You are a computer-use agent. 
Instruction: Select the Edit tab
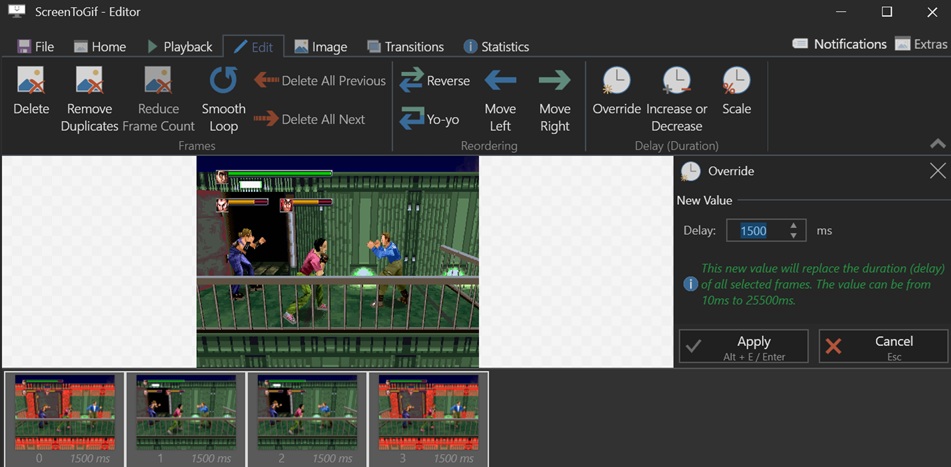tap(254, 47)
